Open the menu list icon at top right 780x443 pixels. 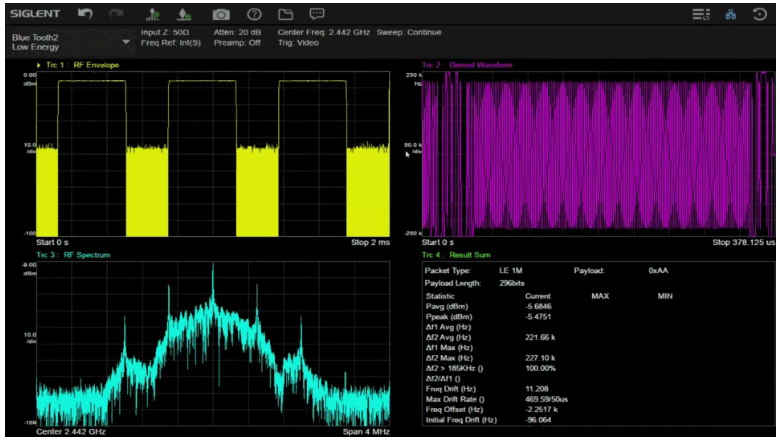pos(701,14)
